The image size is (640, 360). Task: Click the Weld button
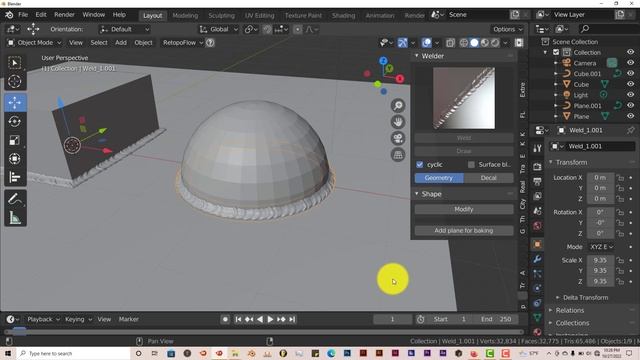click(x=464, y=138)
